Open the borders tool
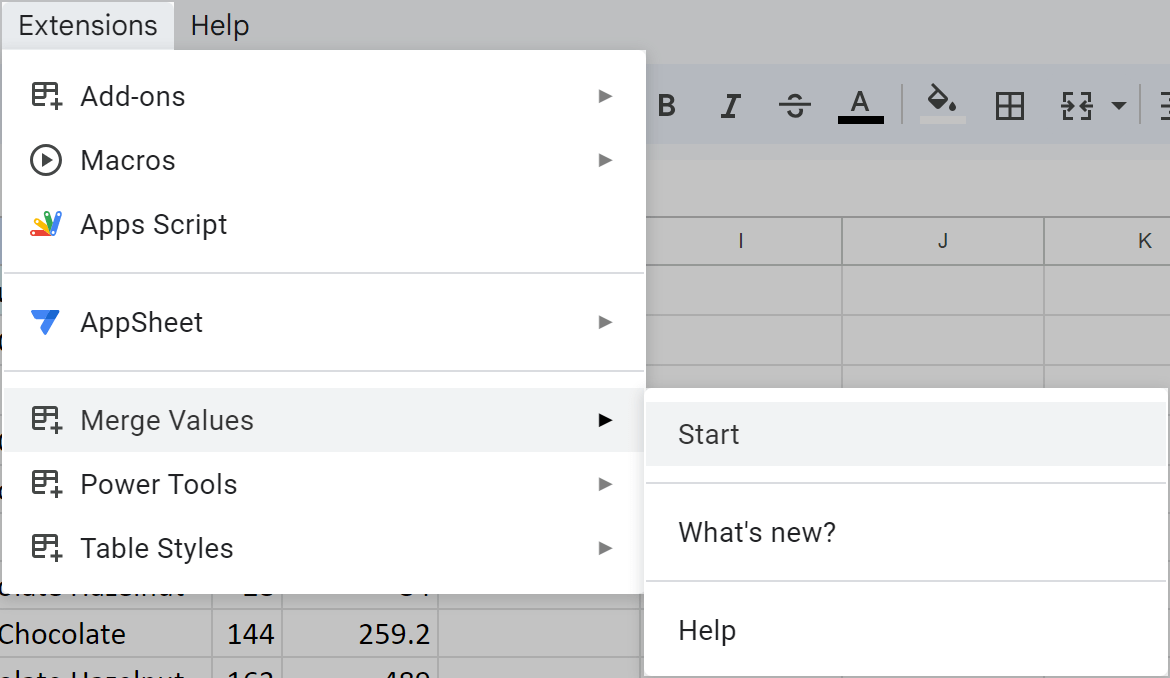Screen dimensions: 1170x678 point(1009,104)
